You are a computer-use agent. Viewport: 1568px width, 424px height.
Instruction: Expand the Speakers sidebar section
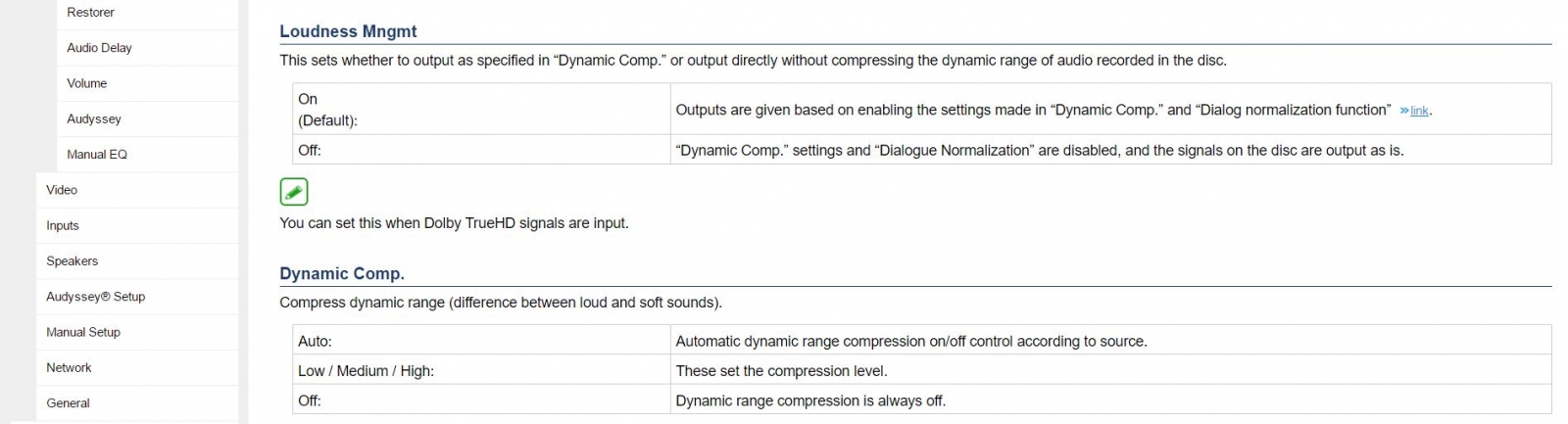[73, 261]
